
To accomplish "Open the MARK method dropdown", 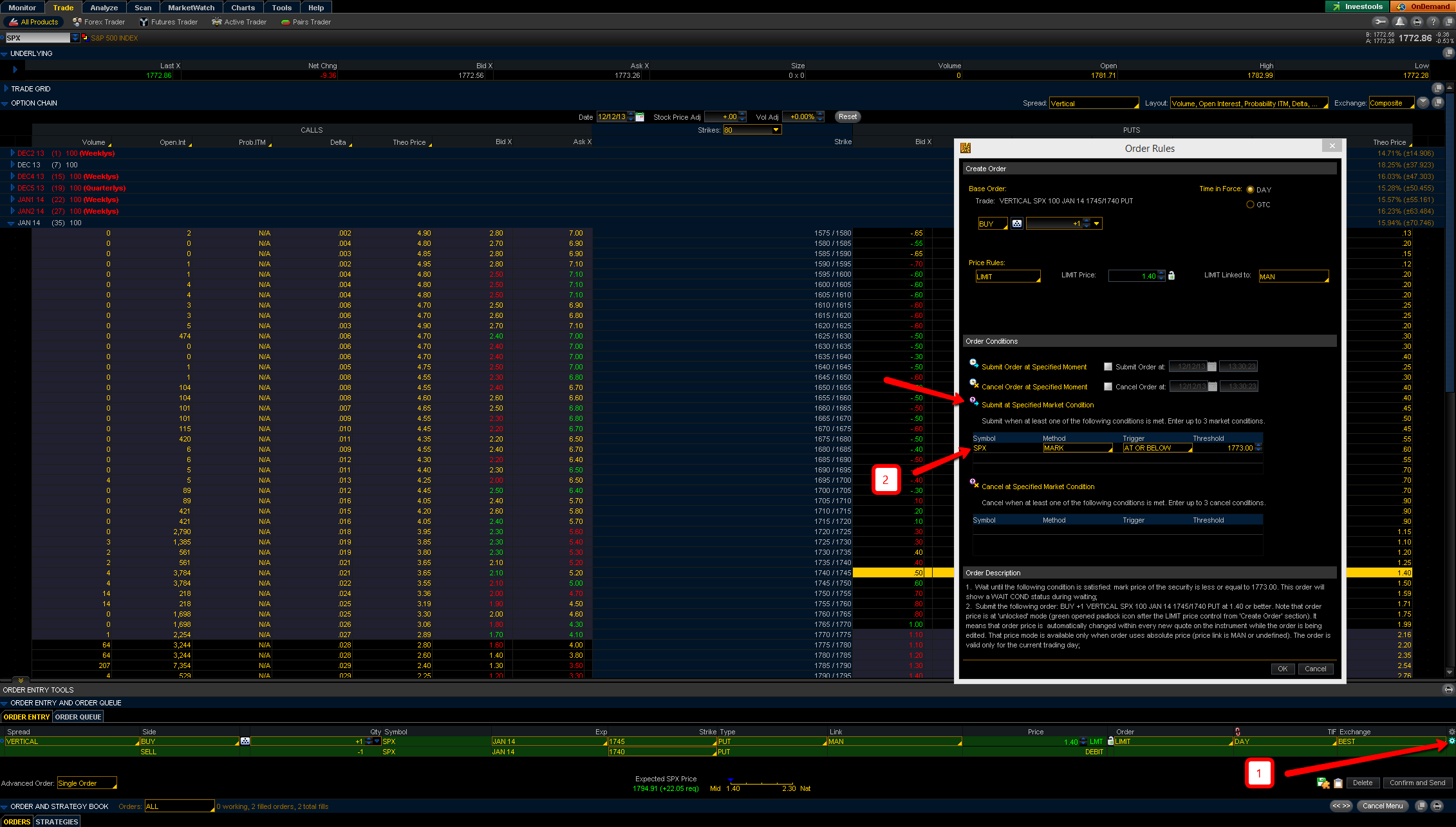I will click(x=1078, y=448).
